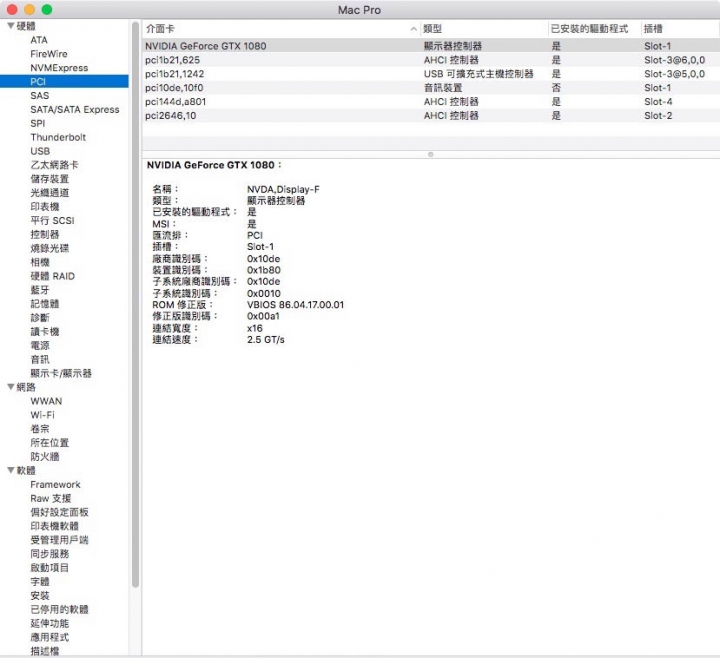Select 儲存裝置 storage item

[x=50, y=179]
